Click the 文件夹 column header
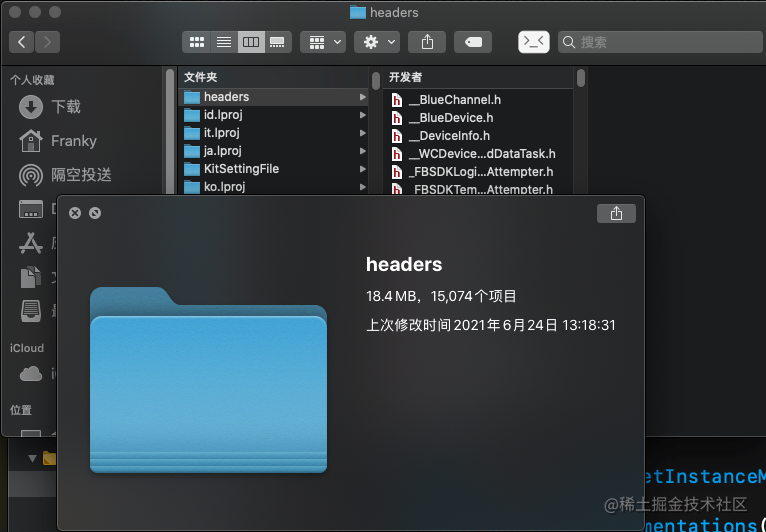Image resolution: width=766 pixels, height=532 pixels. [x=200, y=77]
